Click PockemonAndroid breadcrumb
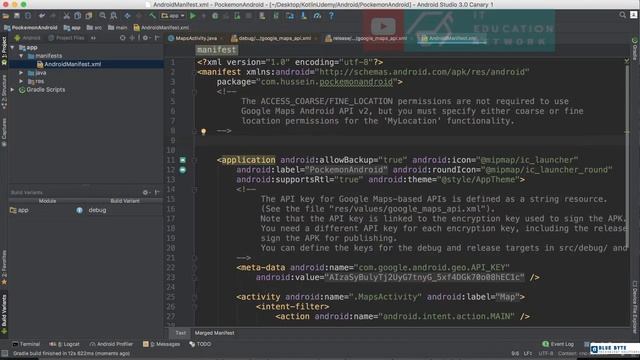Screen dimensions: 640x360 (x=31, y=28)
